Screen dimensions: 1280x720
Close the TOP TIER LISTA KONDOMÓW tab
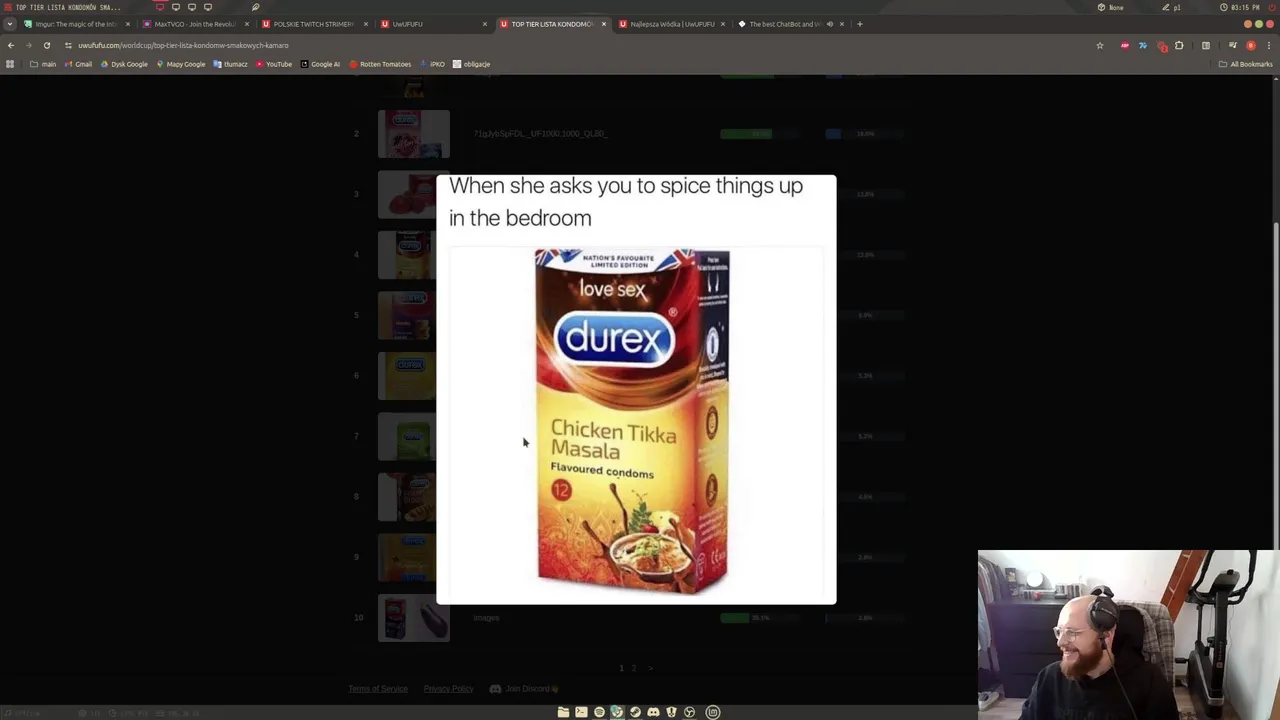603,24
